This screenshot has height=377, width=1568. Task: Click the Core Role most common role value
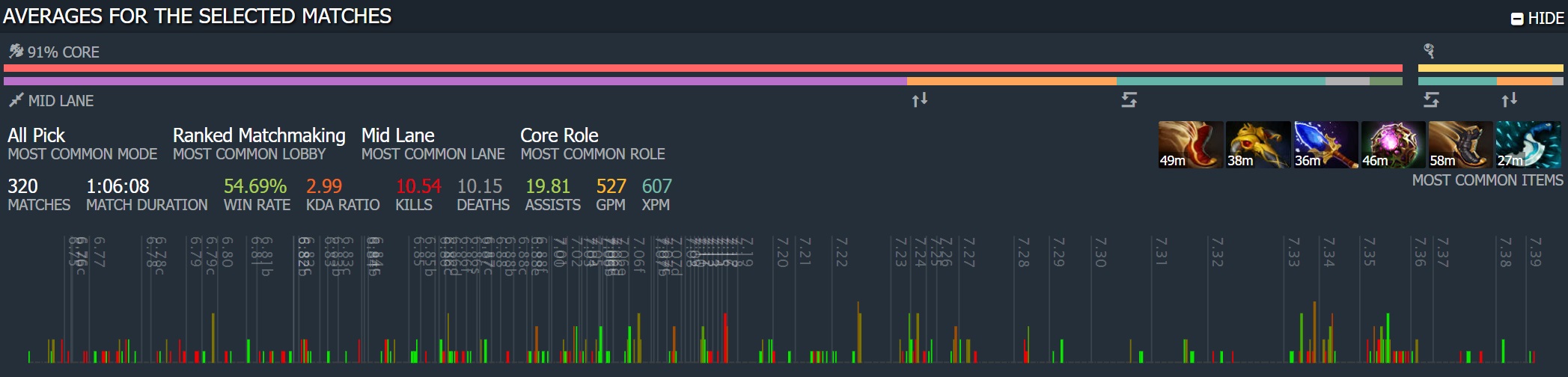[x=559, y=135]
